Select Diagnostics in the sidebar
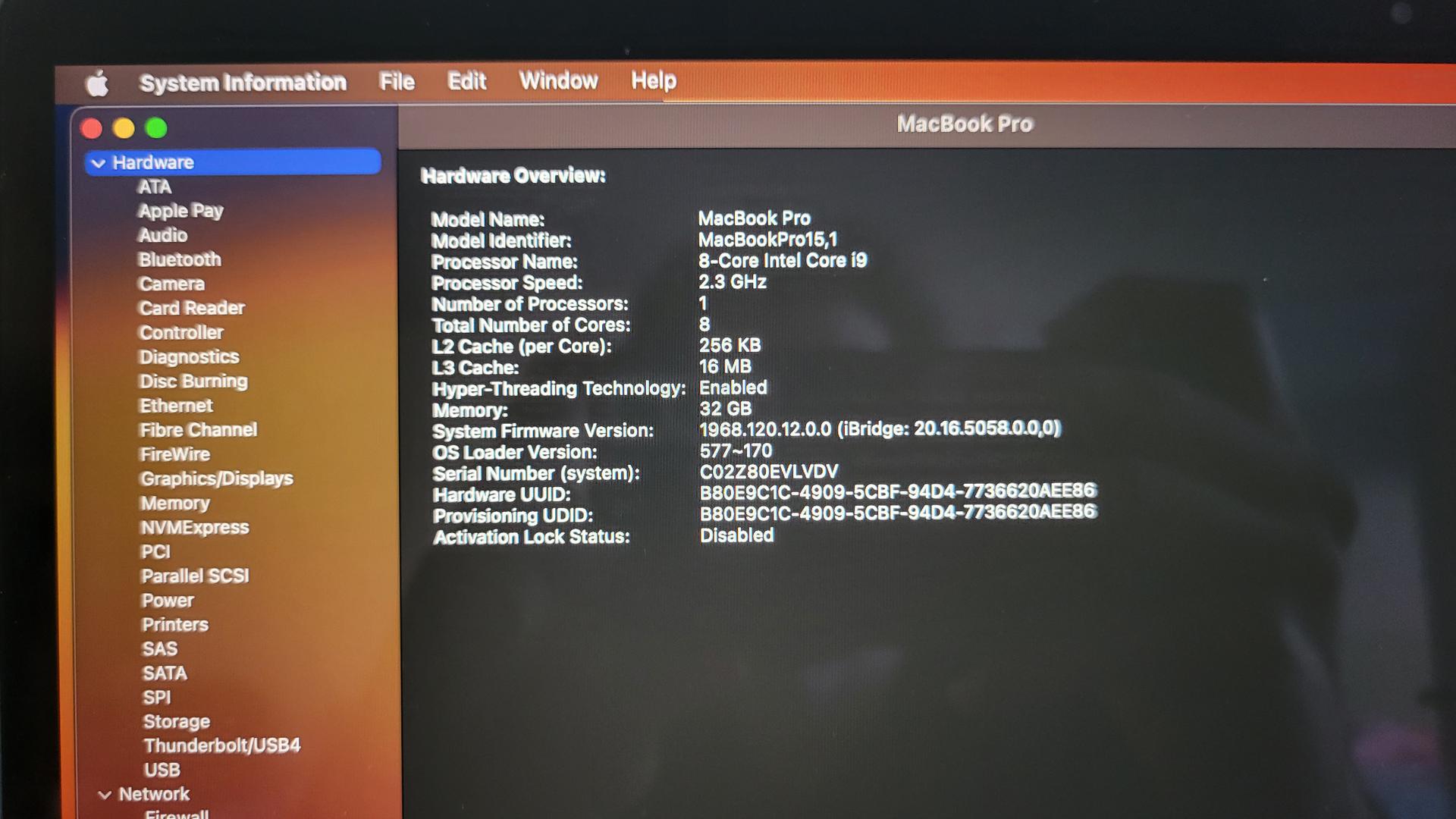1456x819 pixels. click(x=189, y=356)
